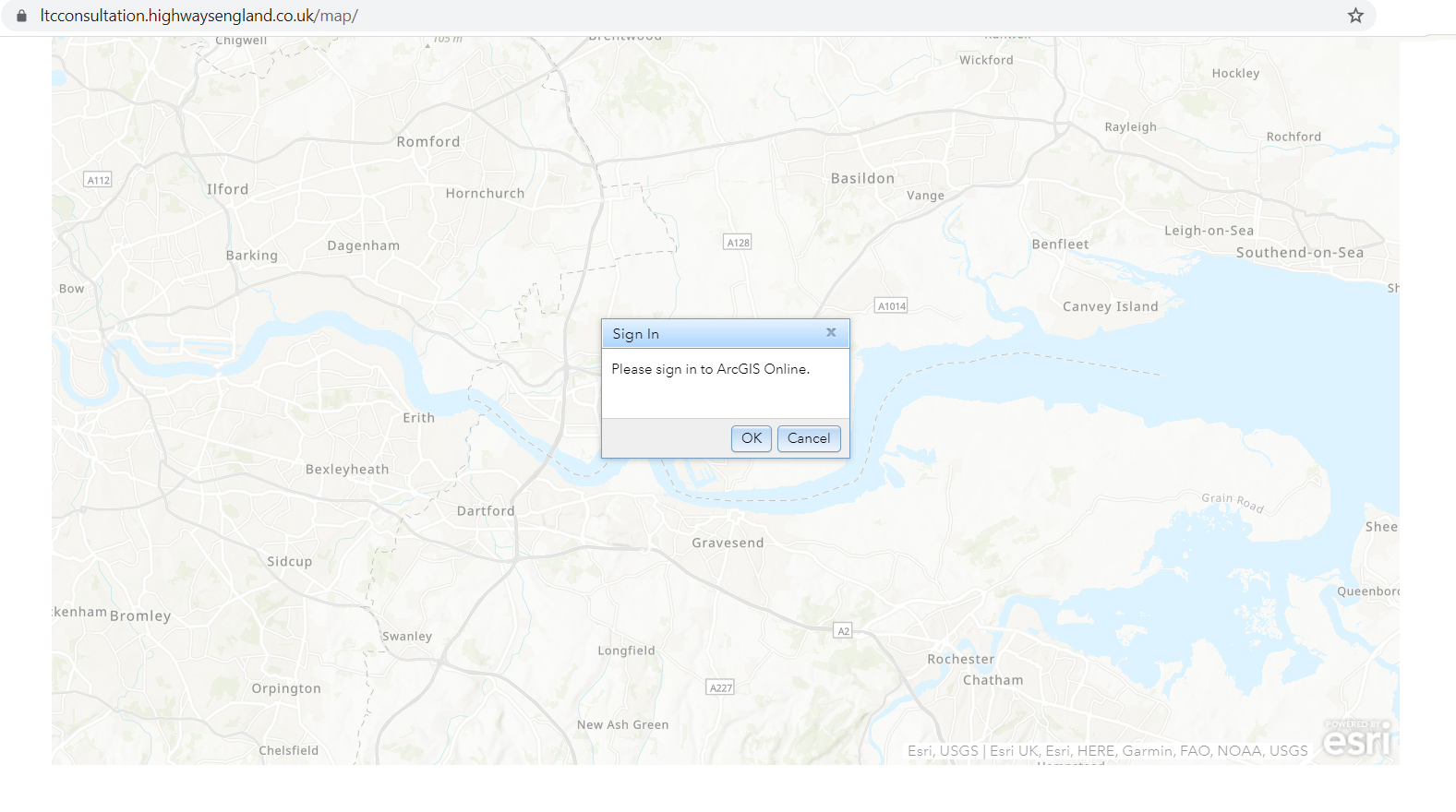Select the browser address bar URL

[199, 16]
